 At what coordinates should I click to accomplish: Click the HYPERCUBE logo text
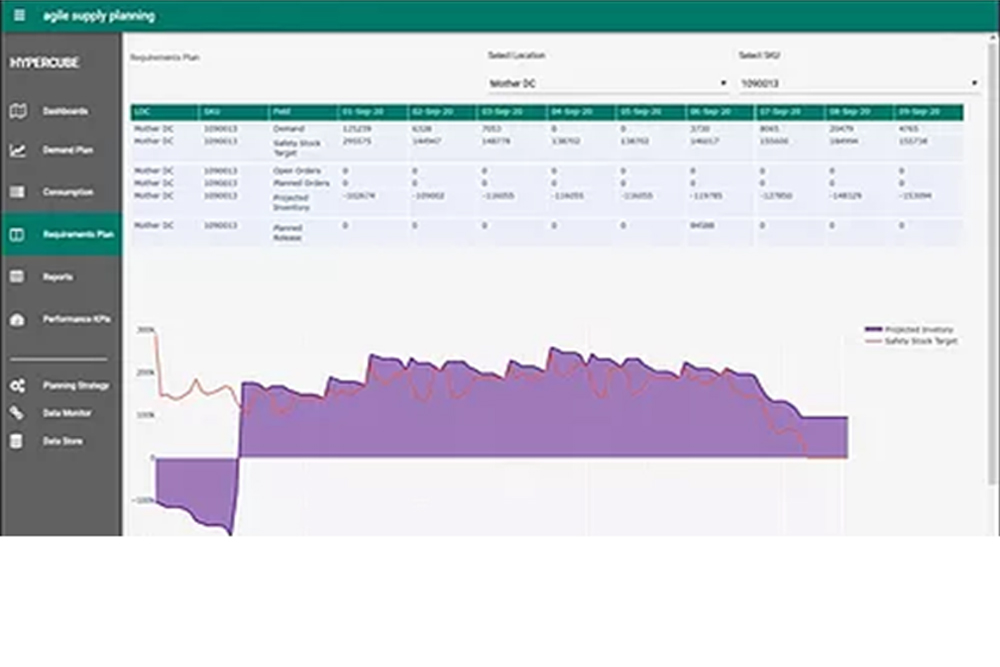44,62
